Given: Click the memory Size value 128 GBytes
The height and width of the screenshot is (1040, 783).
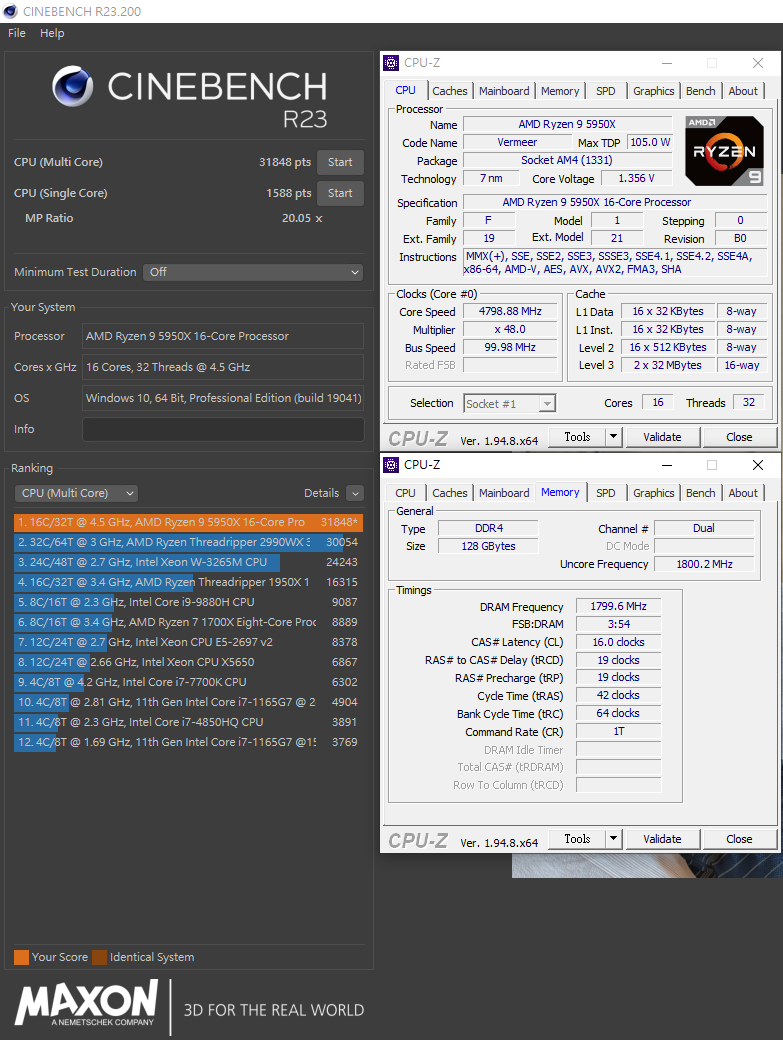Looking at the screenshot, I should (489, 547).
